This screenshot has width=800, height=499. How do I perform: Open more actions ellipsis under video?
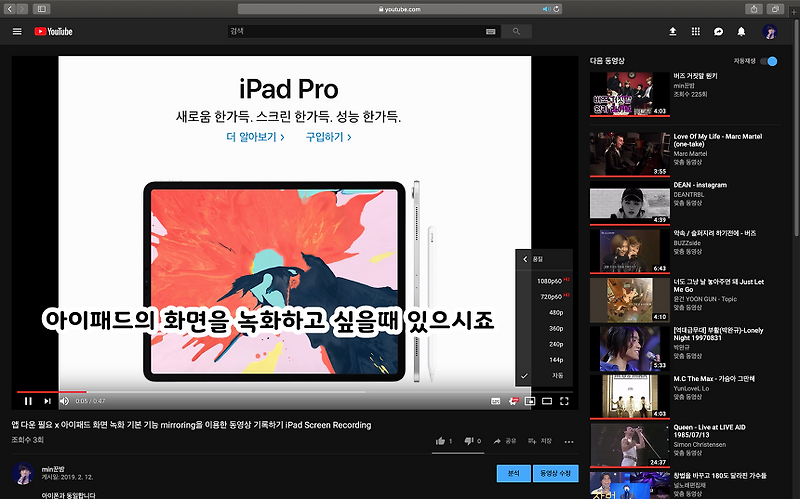point(569,441)
